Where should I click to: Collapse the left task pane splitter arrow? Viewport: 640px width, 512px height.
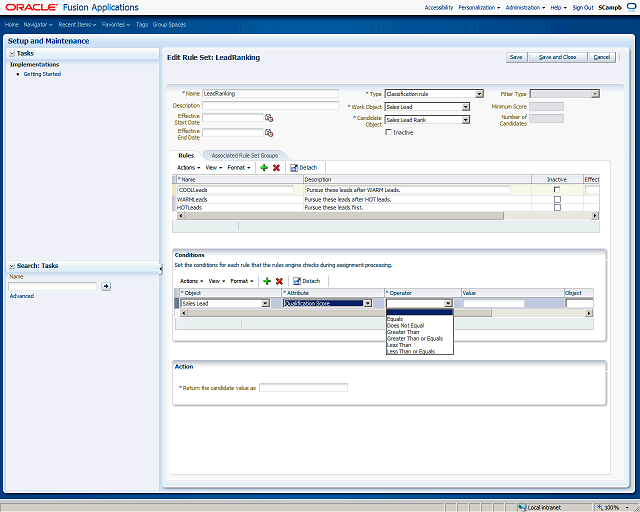[160, 269]
